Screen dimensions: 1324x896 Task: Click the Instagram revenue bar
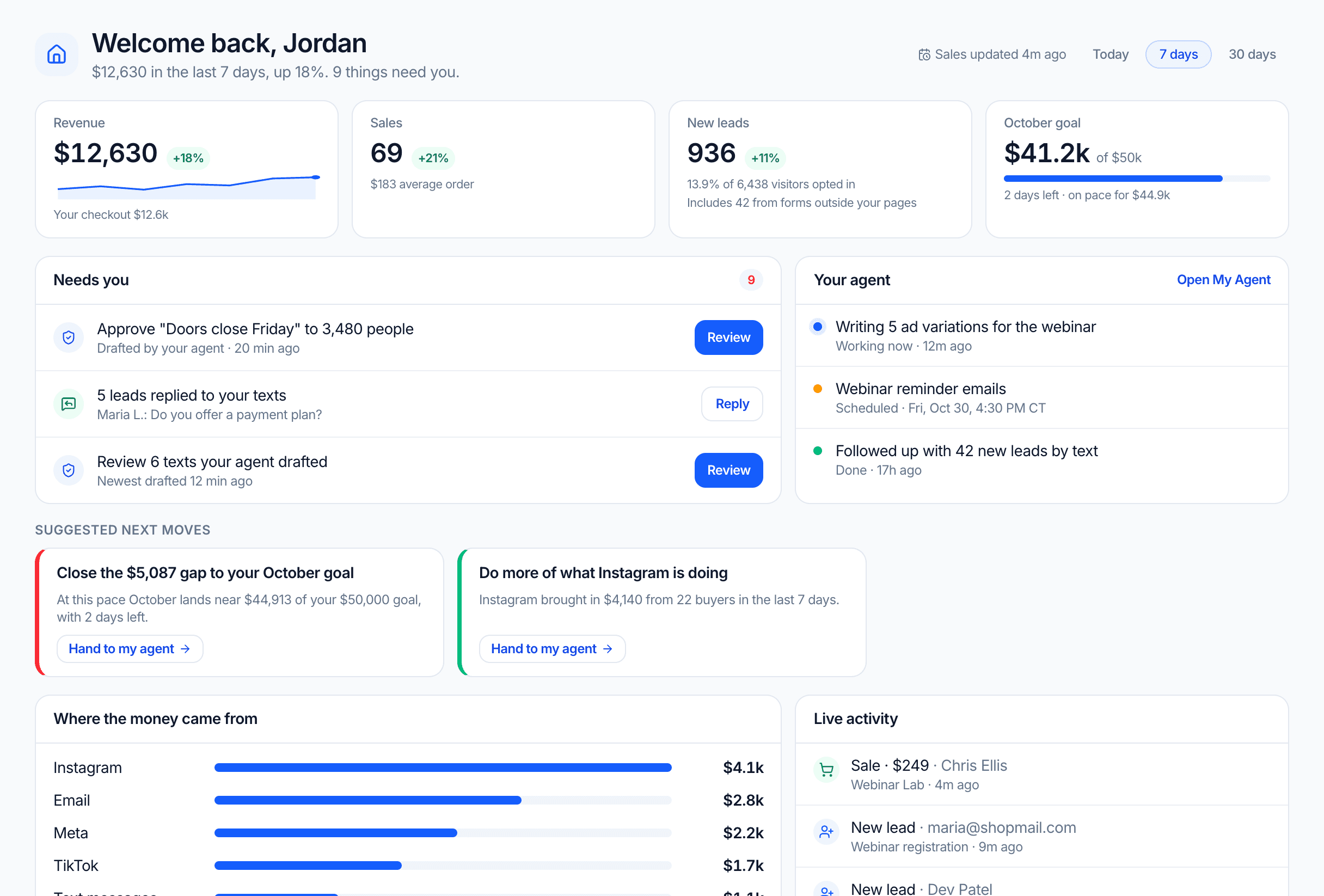[443, 768]
